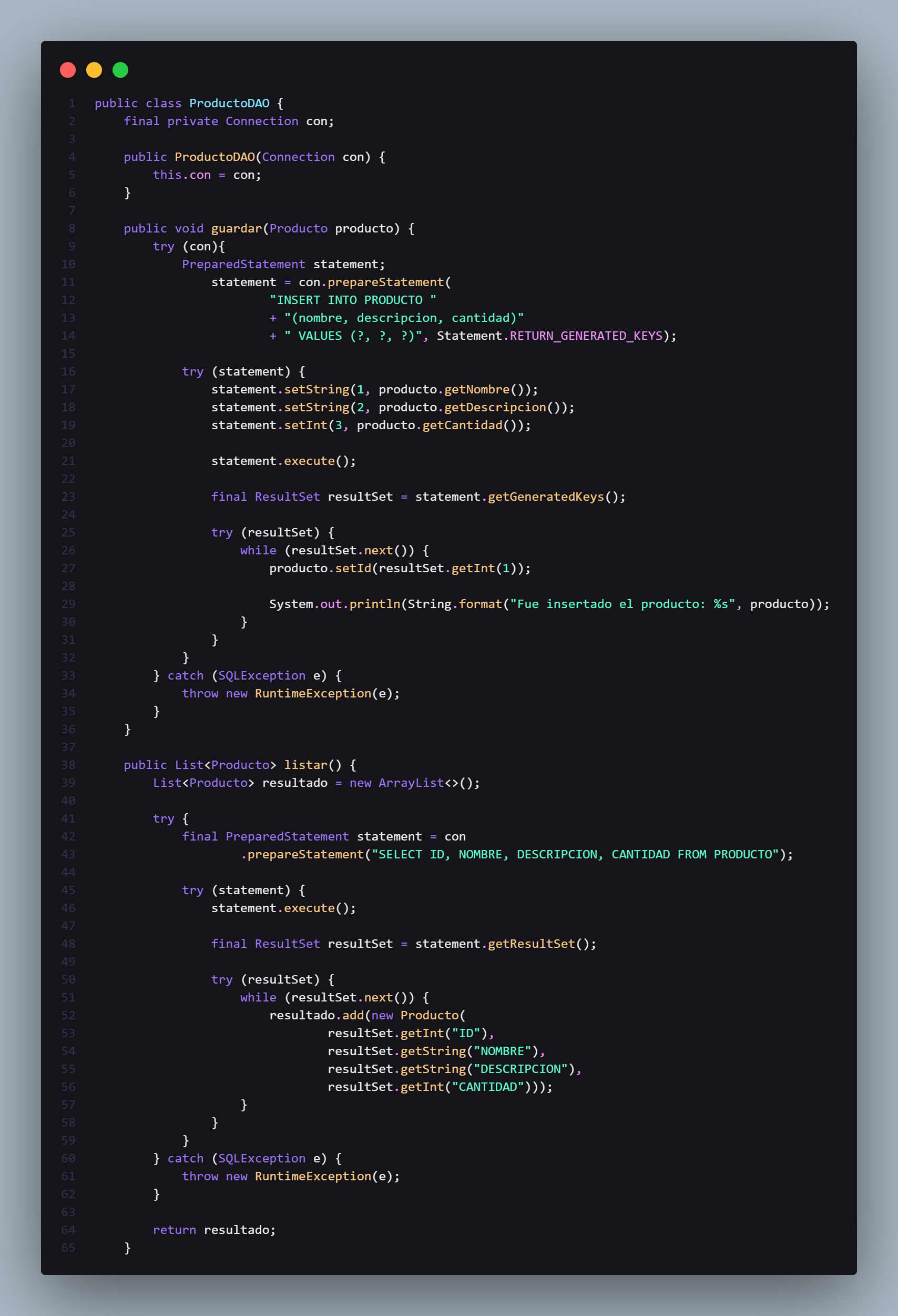
Task: Click line number 1 in the gutter
Action: tap(72, 104)
